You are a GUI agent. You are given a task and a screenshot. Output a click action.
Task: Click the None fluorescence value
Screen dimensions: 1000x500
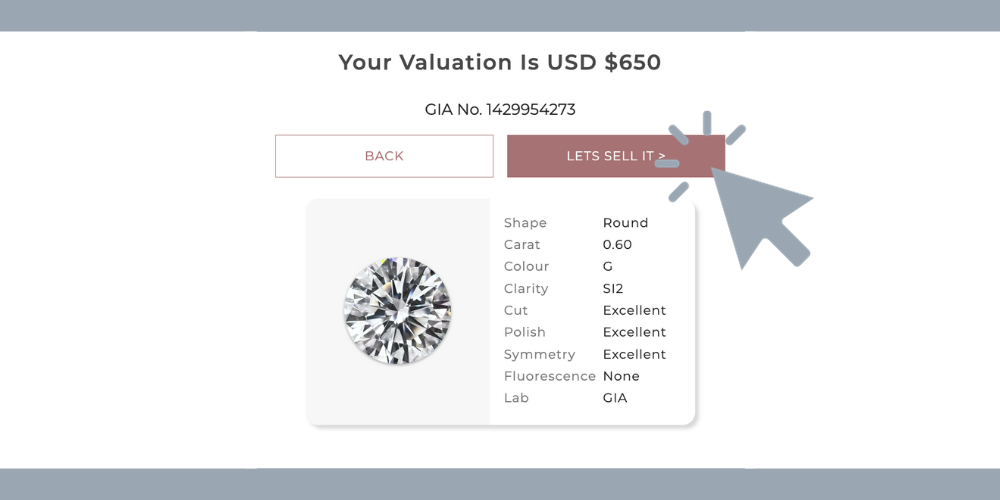pyautogui.click(x=621, y=376)
